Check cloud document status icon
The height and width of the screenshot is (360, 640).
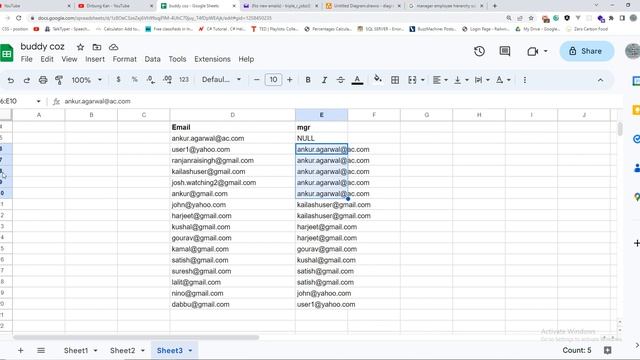coord(113,47)
